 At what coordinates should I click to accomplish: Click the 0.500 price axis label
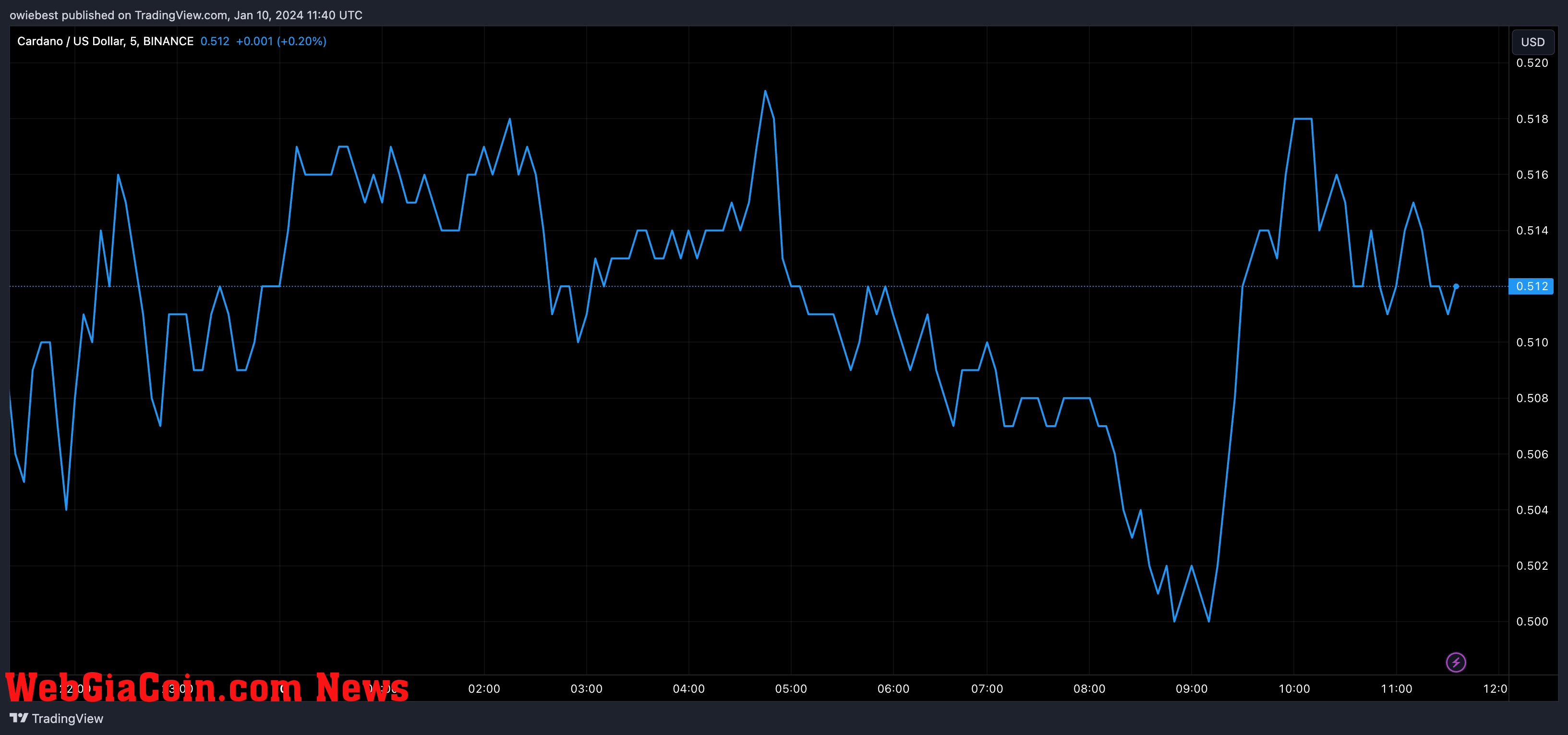tap(1532, 622)
